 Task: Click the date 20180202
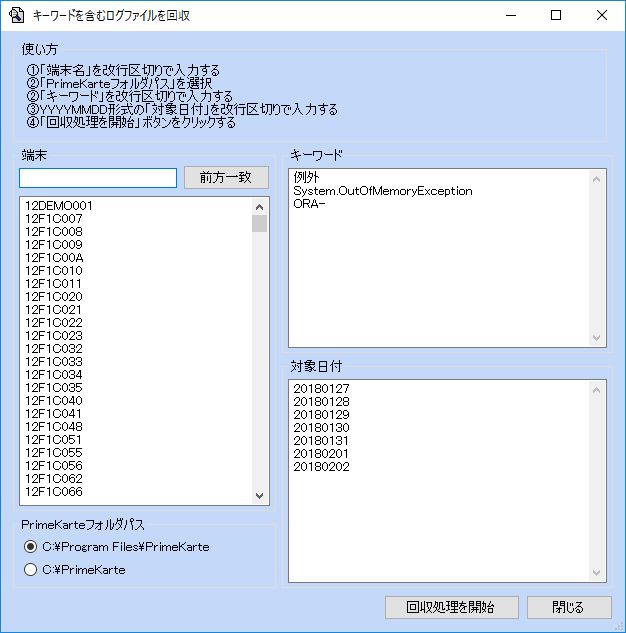click(321, 467)
